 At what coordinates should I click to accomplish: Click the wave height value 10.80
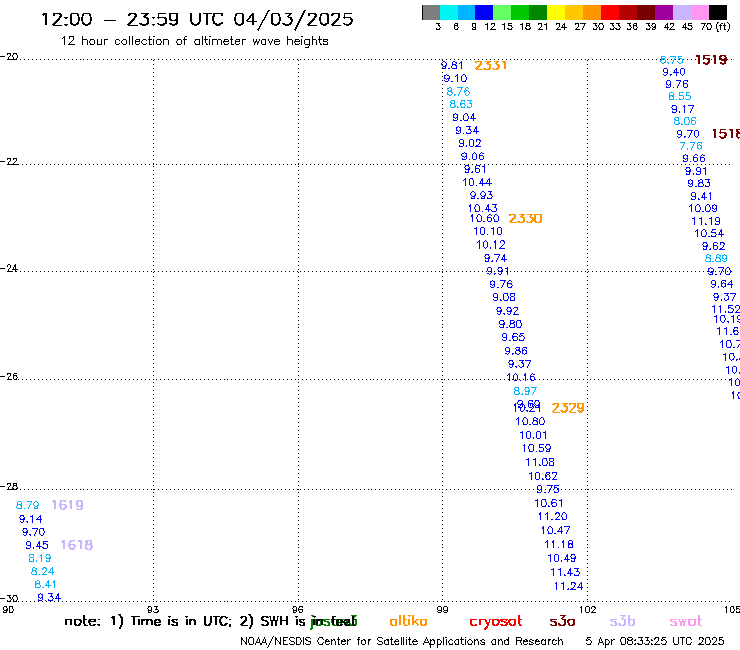(x=530, y=422)
